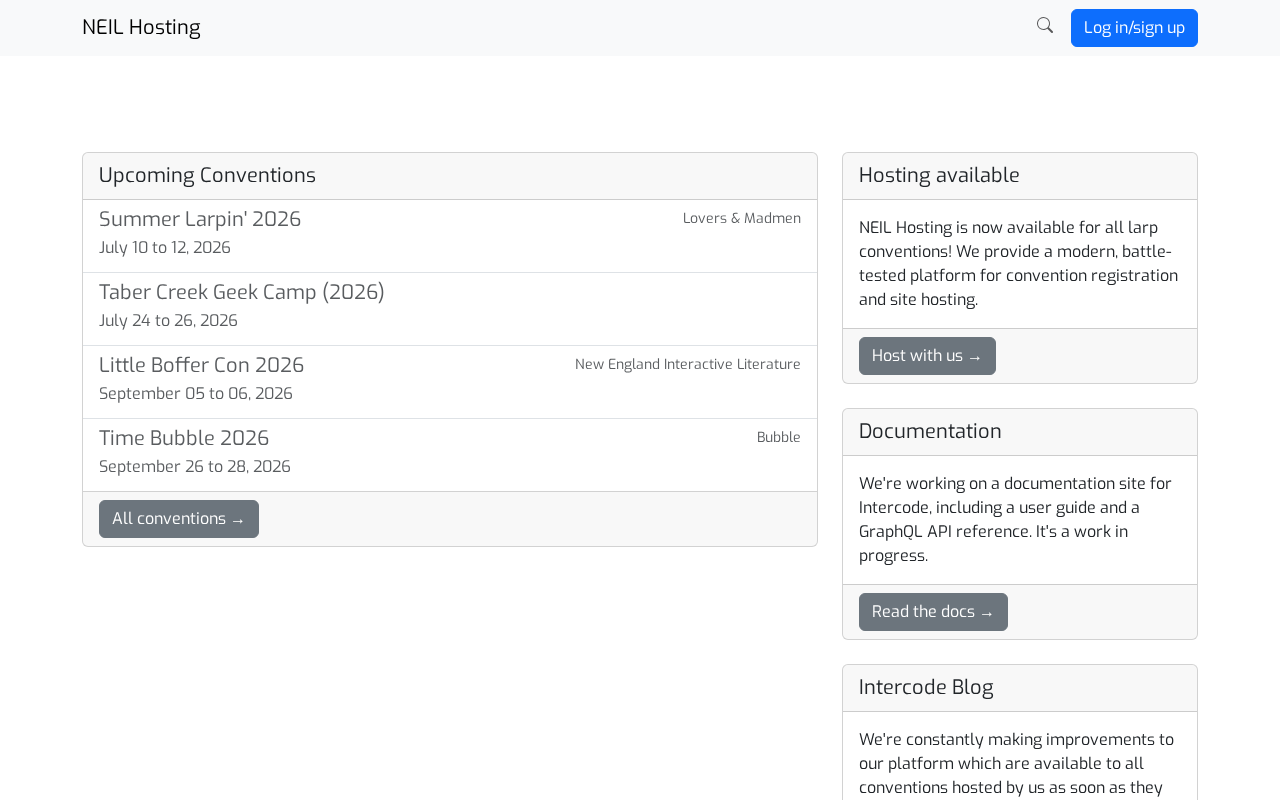Click July 10 to 12, 2026 date
Image resolution: width=1280 pixels, height=800 pixels.
pyautogui.click(x=165, y=248)
